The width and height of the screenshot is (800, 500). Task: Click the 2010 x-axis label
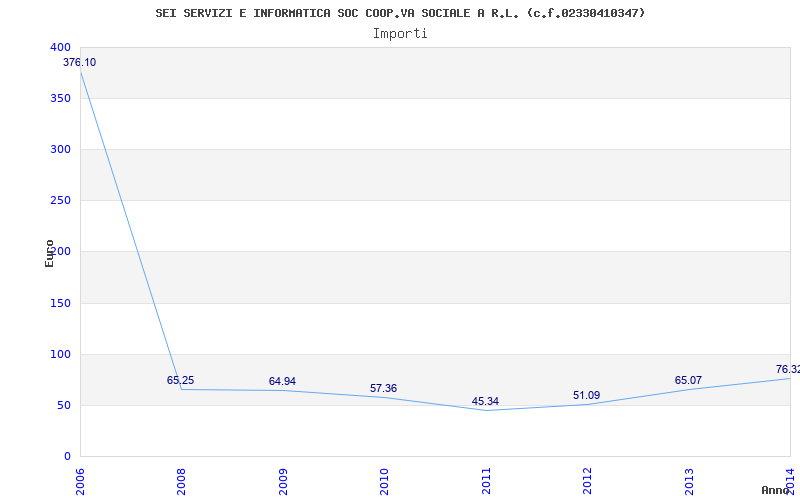tap(385, 482)
